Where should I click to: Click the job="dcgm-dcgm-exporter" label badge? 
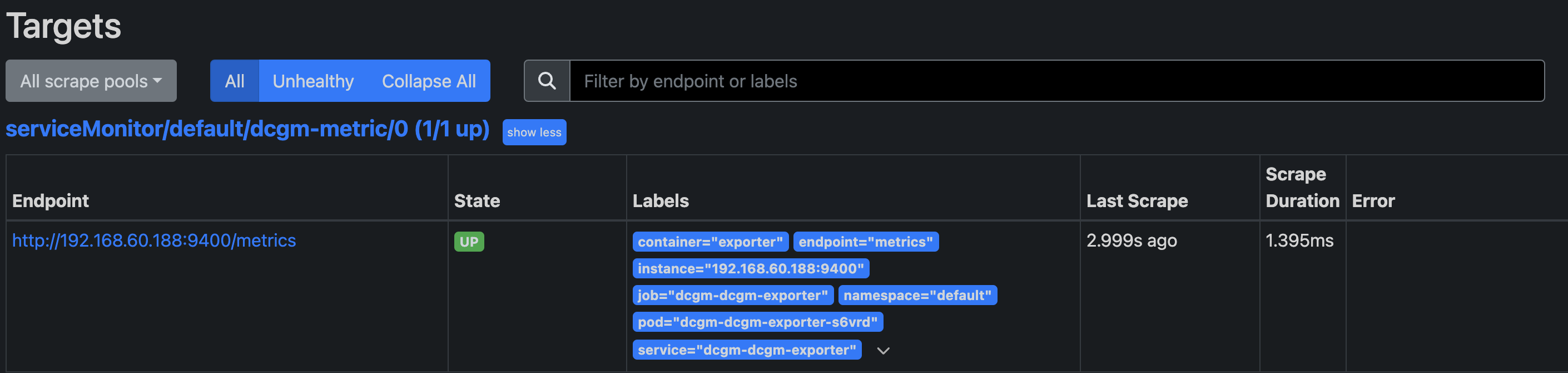732,296
